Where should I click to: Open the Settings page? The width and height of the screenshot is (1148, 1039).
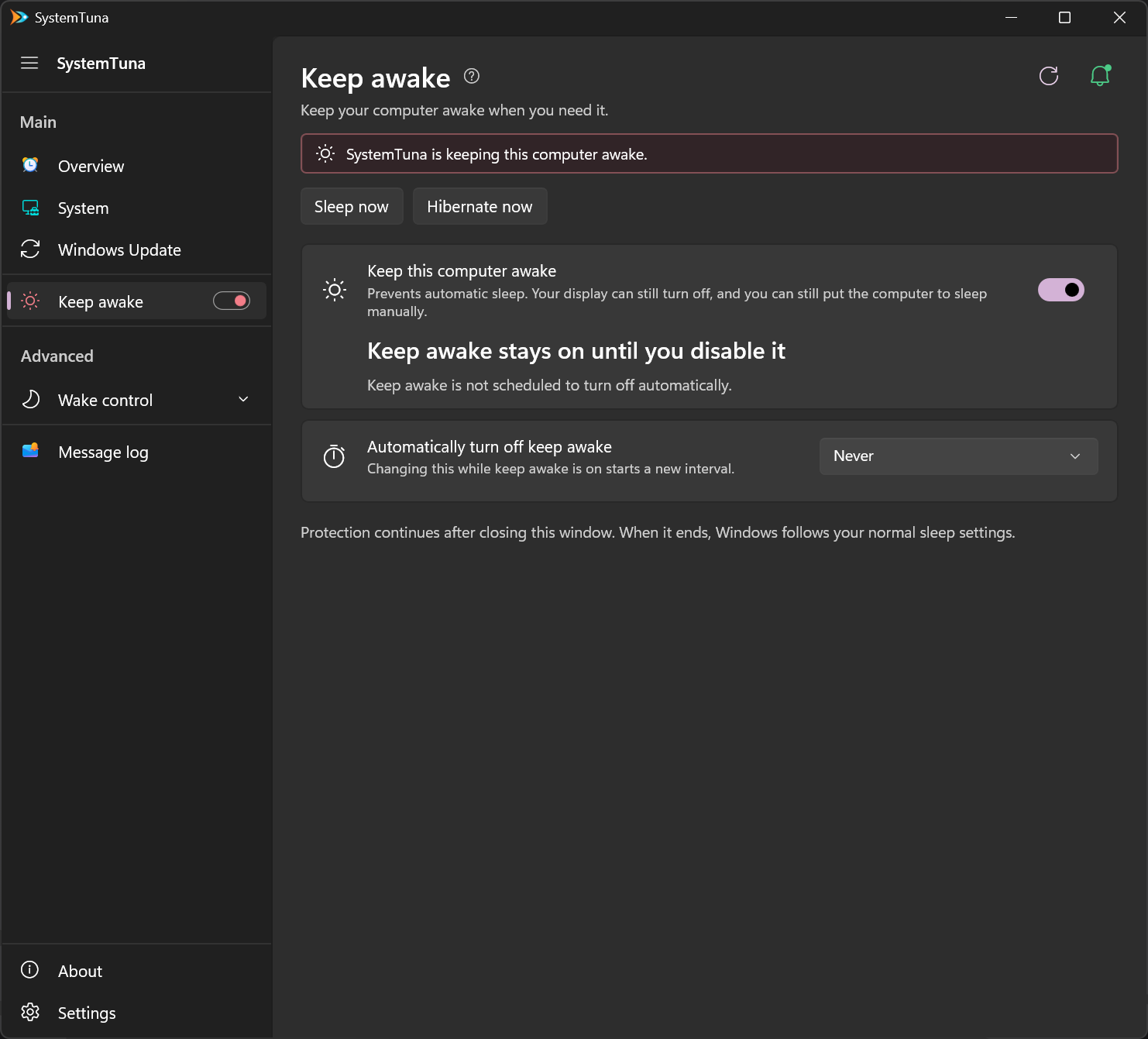[x=137, y=1013]
